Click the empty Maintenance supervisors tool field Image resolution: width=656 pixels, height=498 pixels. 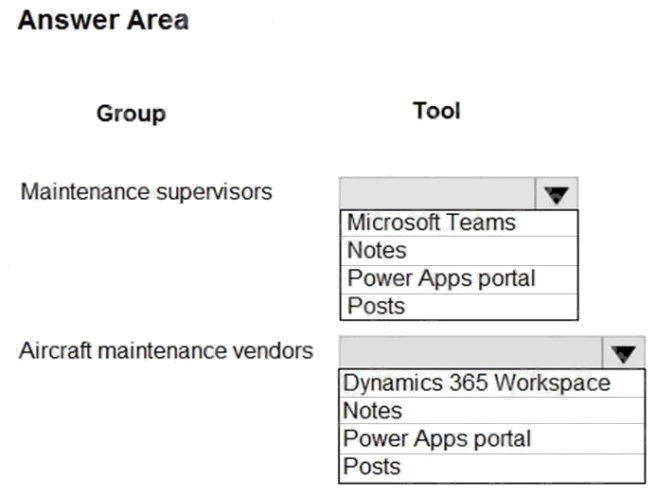pos(437,194)
